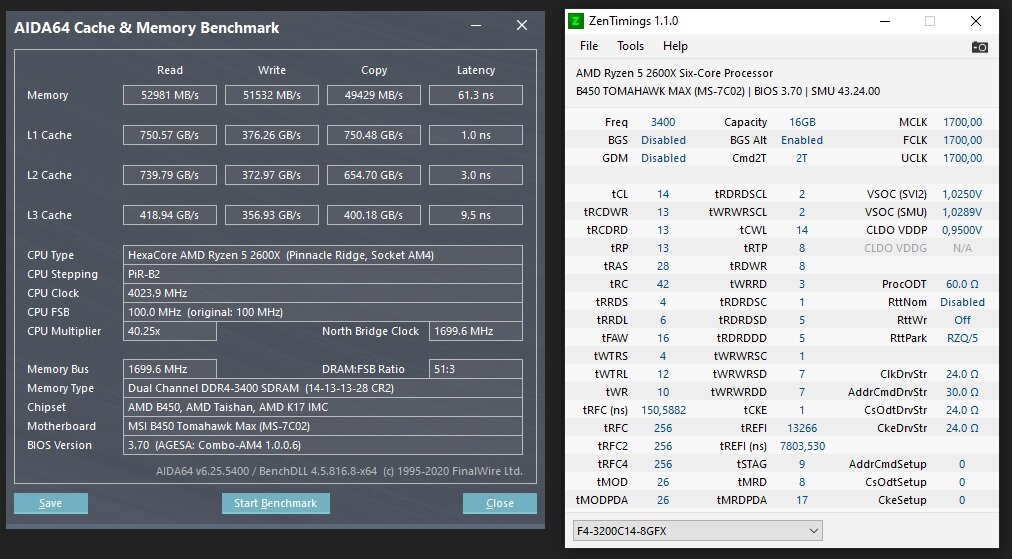The width and height of the screenshot is (1012, 559).
Task: Click the RttPark value RZQ/5
Action: coord(962,338)
